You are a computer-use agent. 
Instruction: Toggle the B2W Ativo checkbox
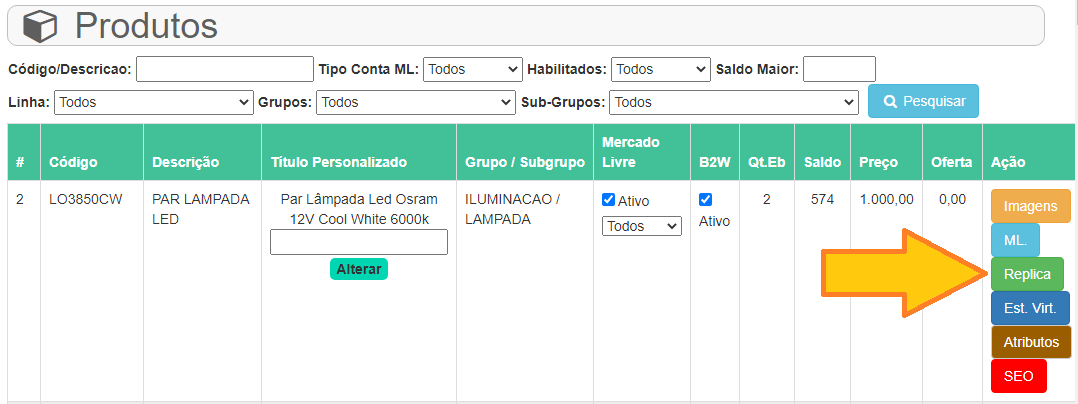pyautogui.click(x=705, y=200)
